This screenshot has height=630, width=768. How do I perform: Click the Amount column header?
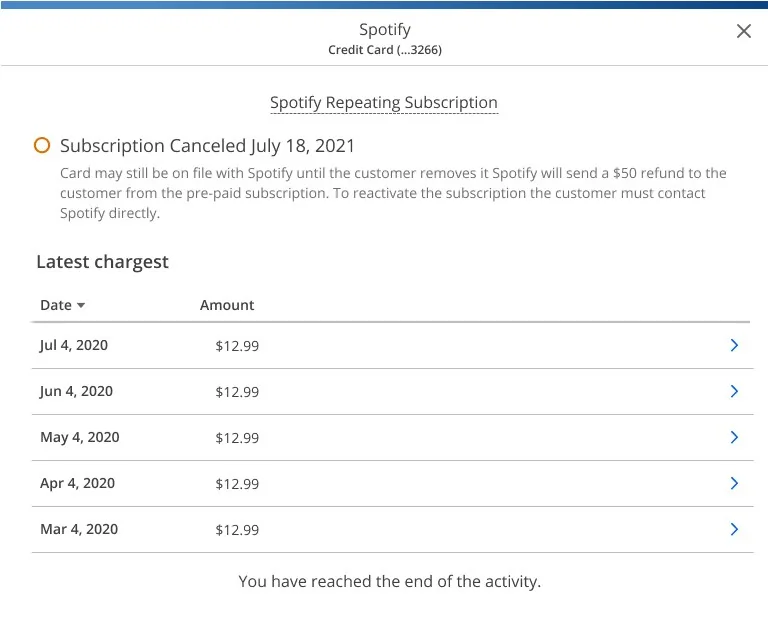[x=227, y=305]
